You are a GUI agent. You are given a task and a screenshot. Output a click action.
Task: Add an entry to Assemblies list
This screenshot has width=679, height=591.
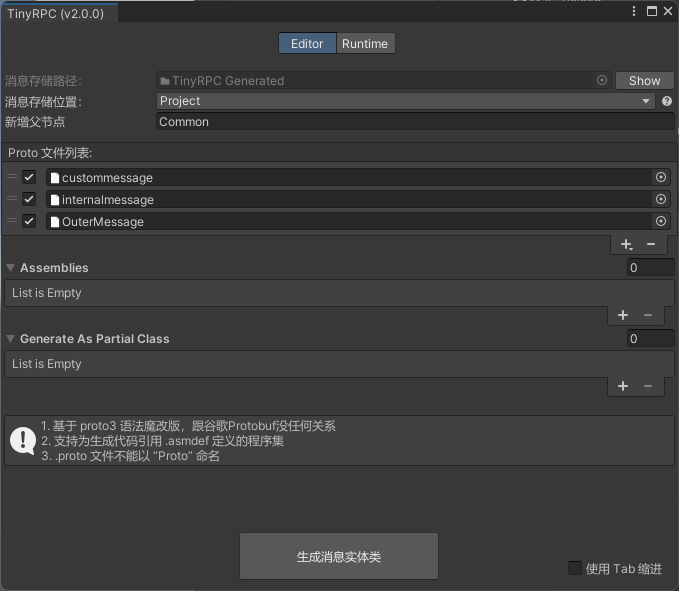tap(623, 315)
